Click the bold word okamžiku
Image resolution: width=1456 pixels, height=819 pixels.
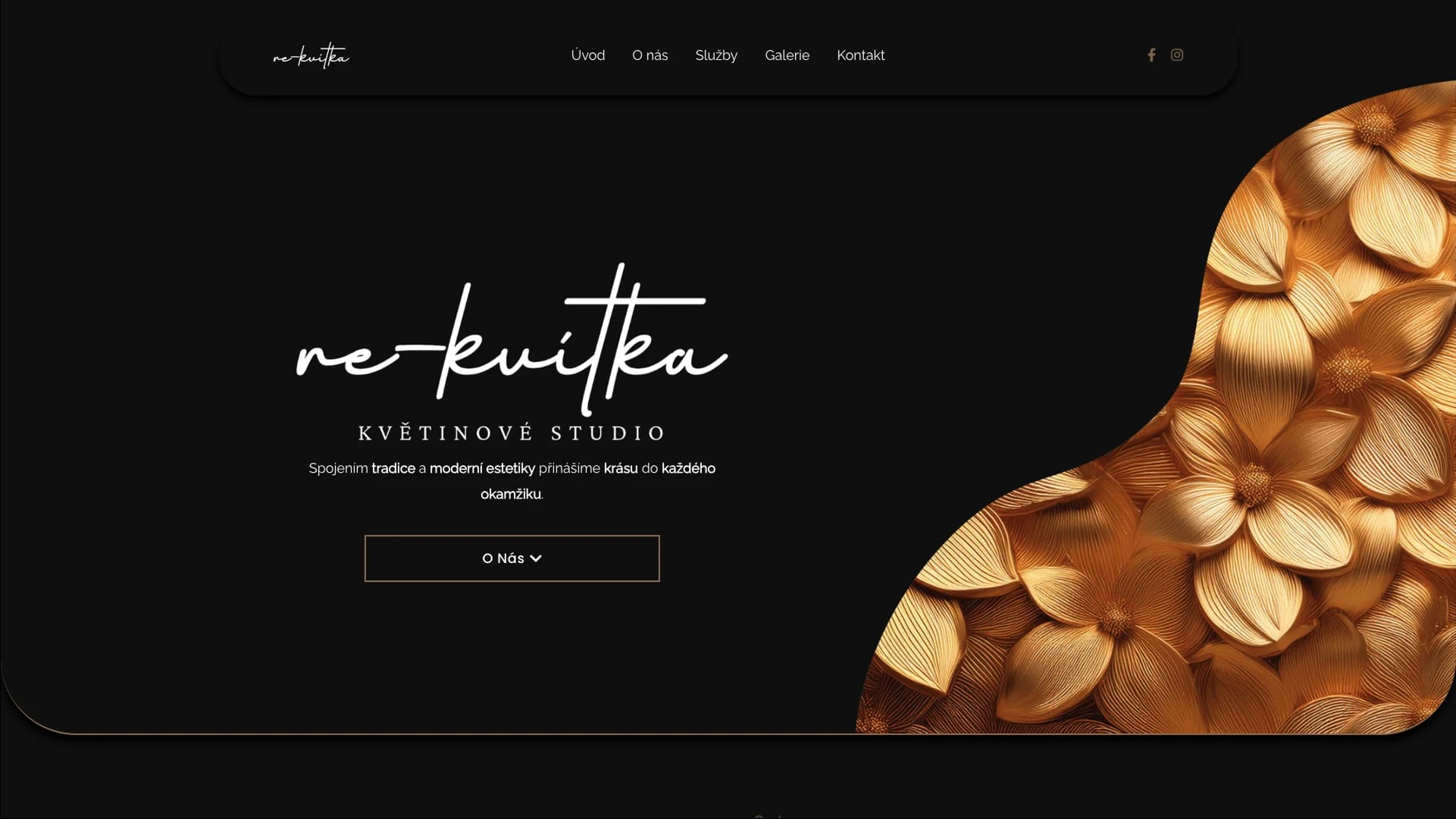[511, 494]
